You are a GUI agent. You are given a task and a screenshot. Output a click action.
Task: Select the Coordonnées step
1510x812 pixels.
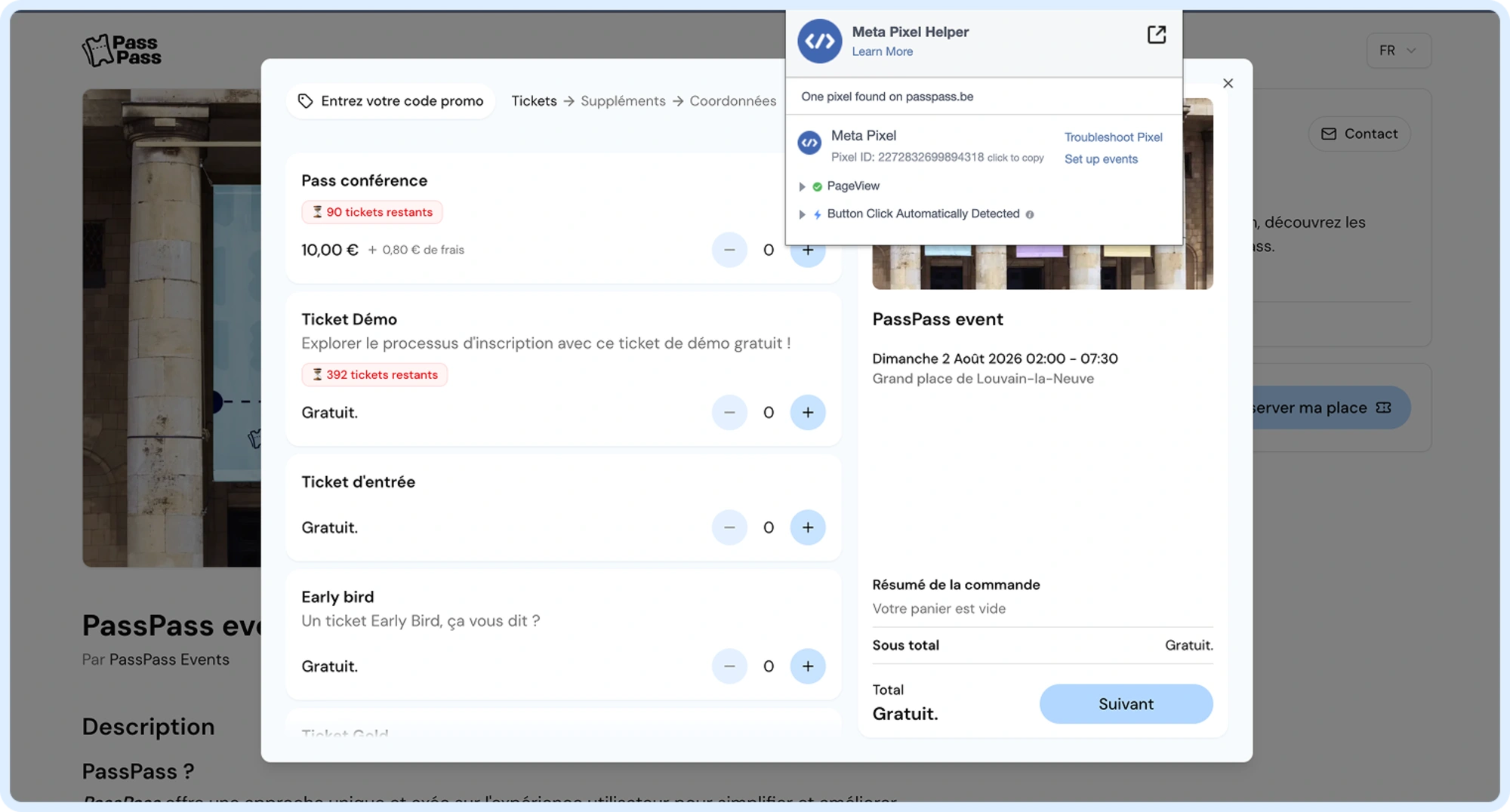pos(733,101)
